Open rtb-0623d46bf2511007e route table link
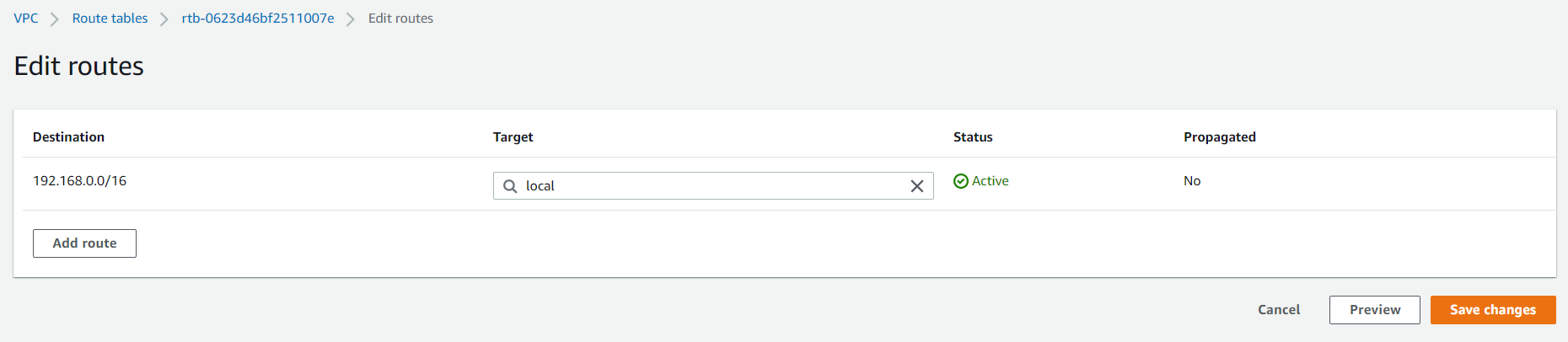Viewport: 1568px width, 342px height. coord(258,19)
